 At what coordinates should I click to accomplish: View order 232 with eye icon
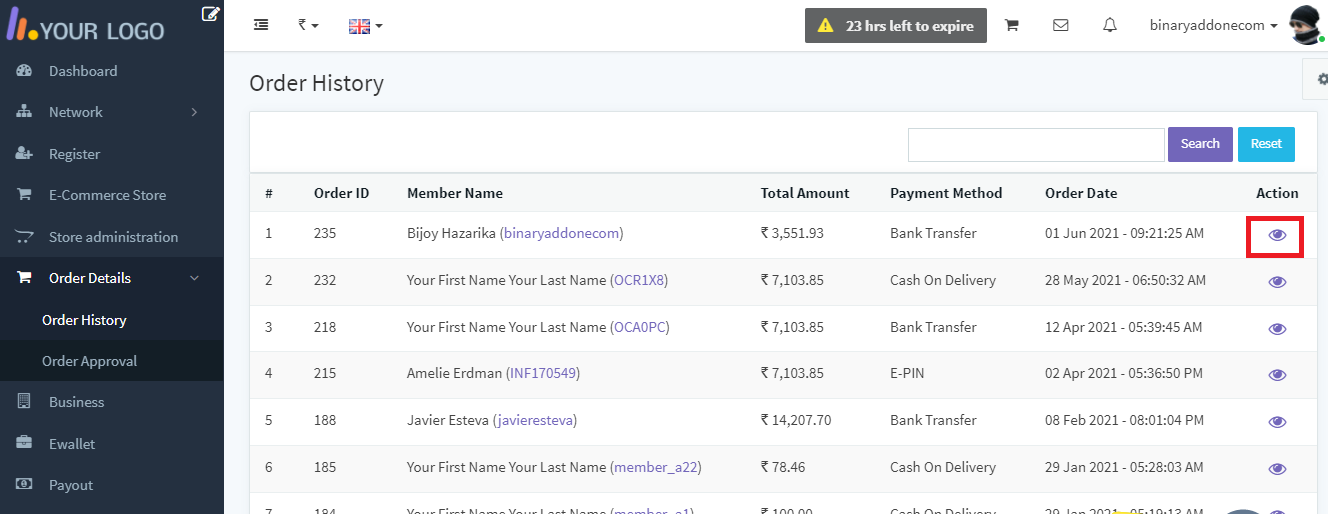pos(1277,282)
